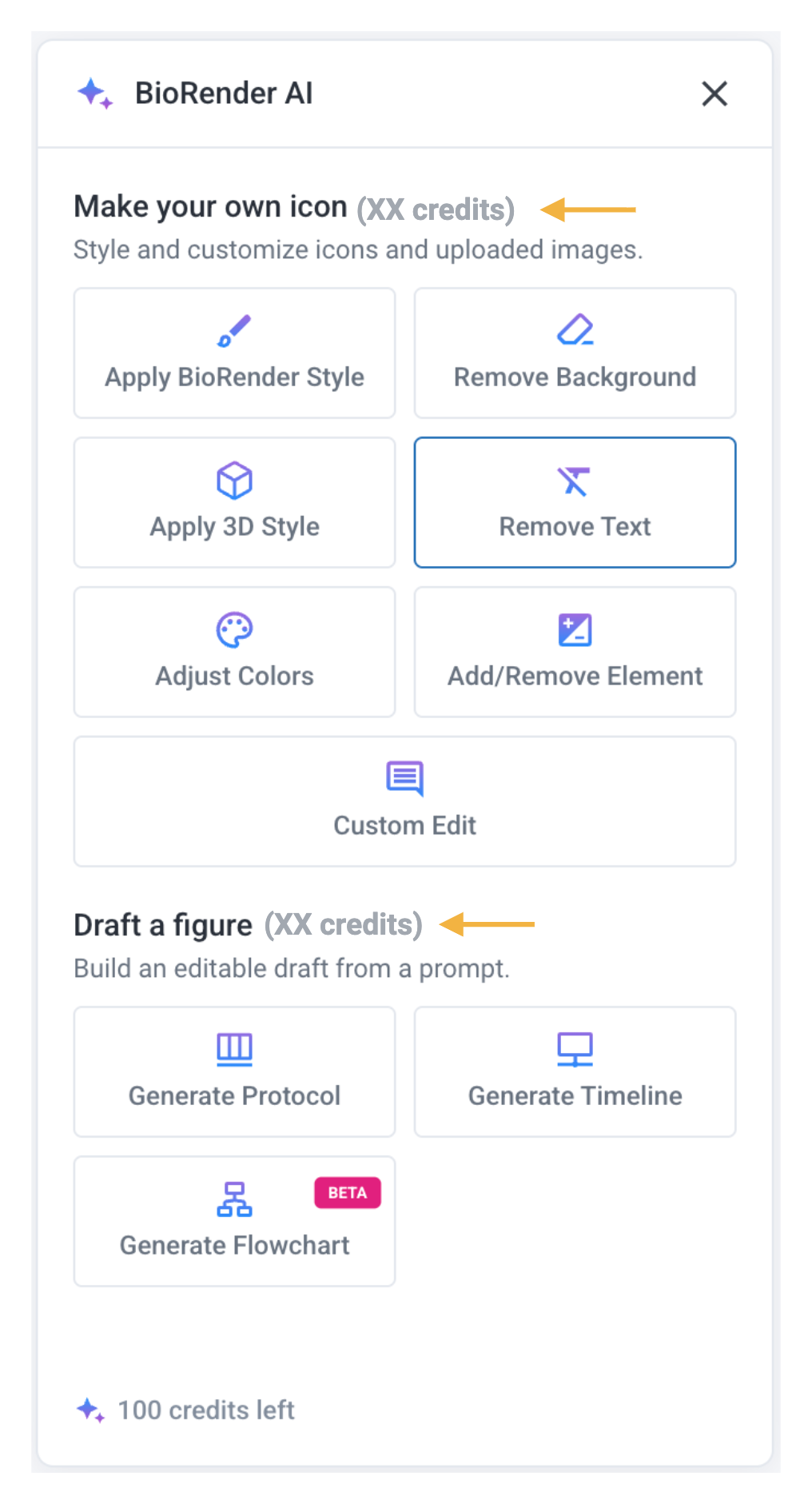The width and height of the screenshot is (812, 1504).
Task: Click the paintbrush icon for BioRender Style
Action: (x=234, y=331)
